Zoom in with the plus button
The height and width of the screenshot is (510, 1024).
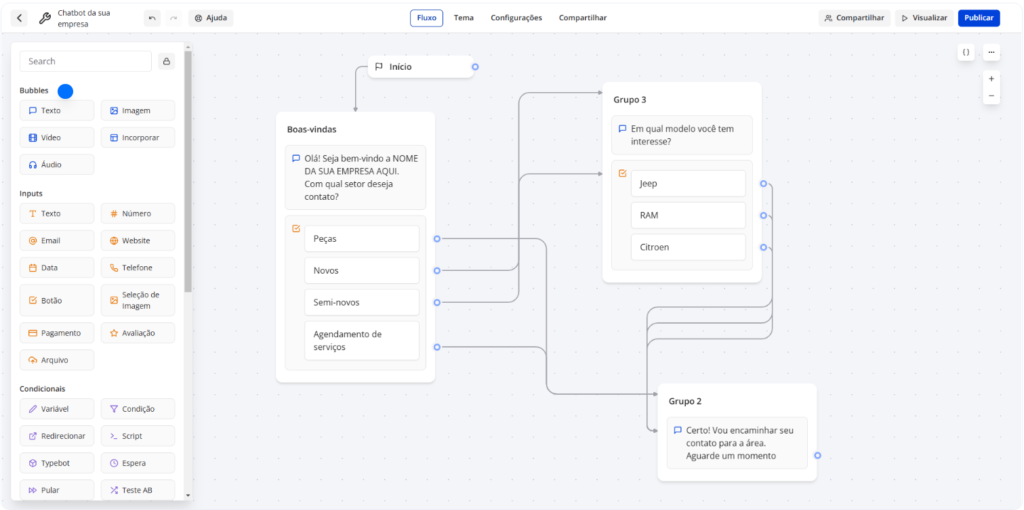(991, 79)
